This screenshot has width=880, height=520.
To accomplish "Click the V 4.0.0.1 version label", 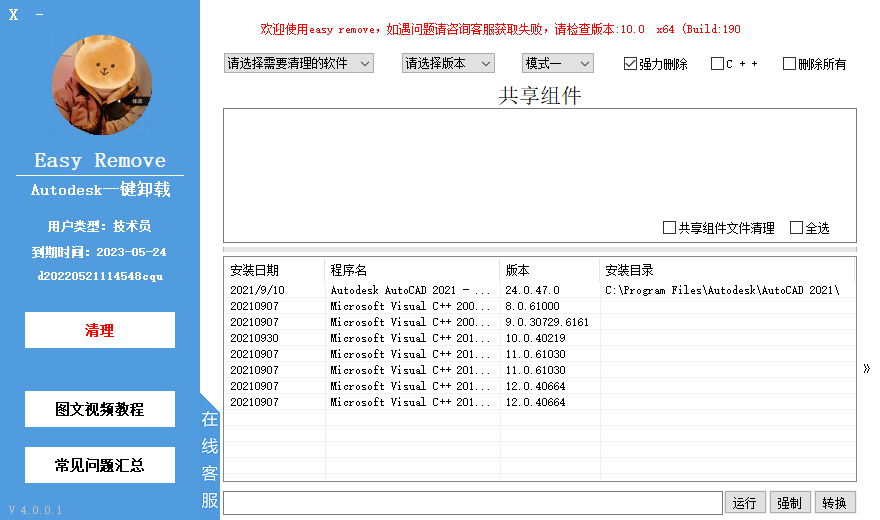I will coord(35,510).
